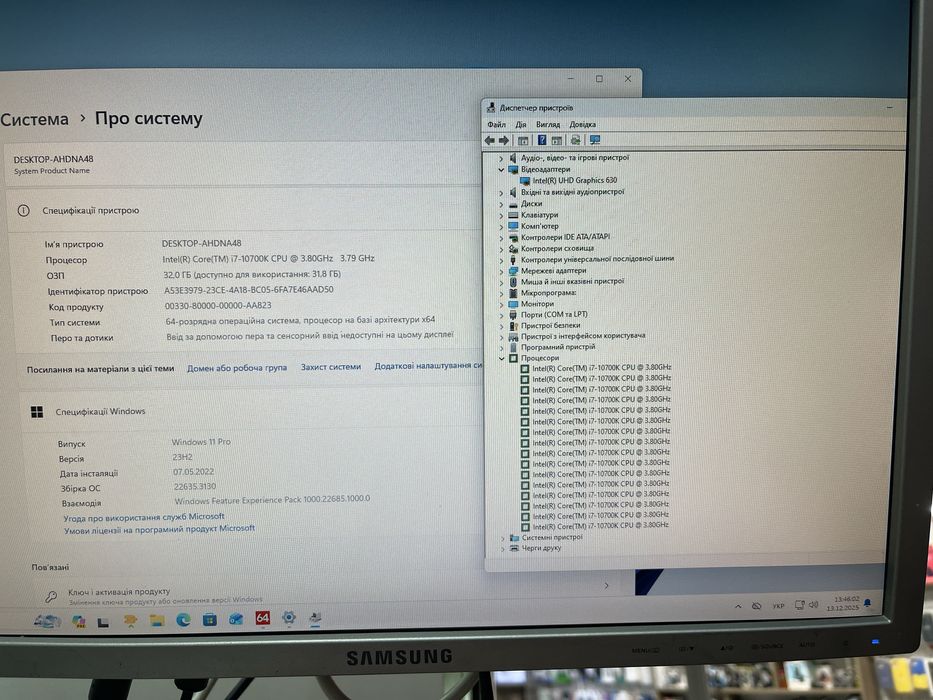Open the Довідка menu
The width and height of the screenshot is (933, 700).
pyautogui.click(x=582, y=124)
